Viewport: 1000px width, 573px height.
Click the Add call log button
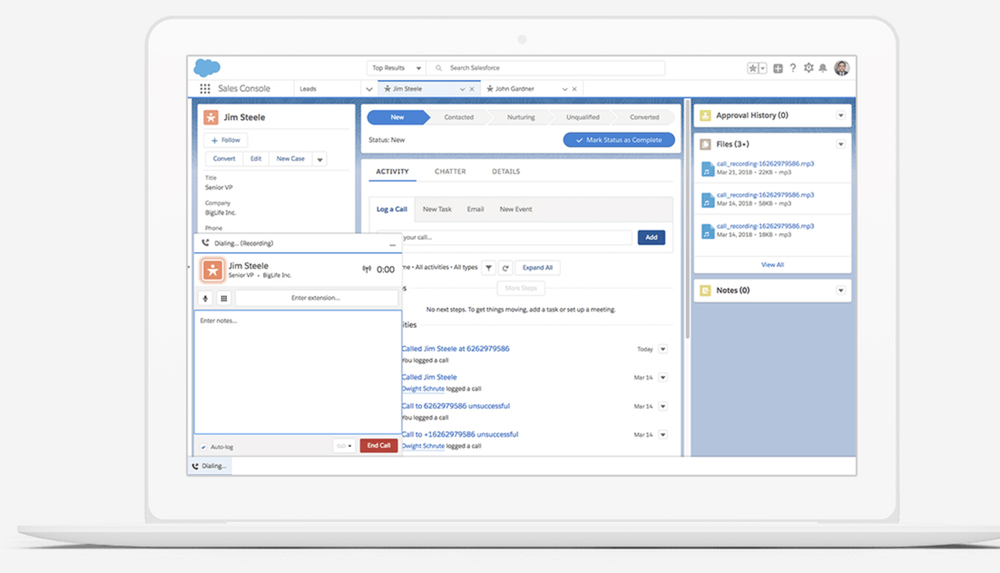point(651,237)
